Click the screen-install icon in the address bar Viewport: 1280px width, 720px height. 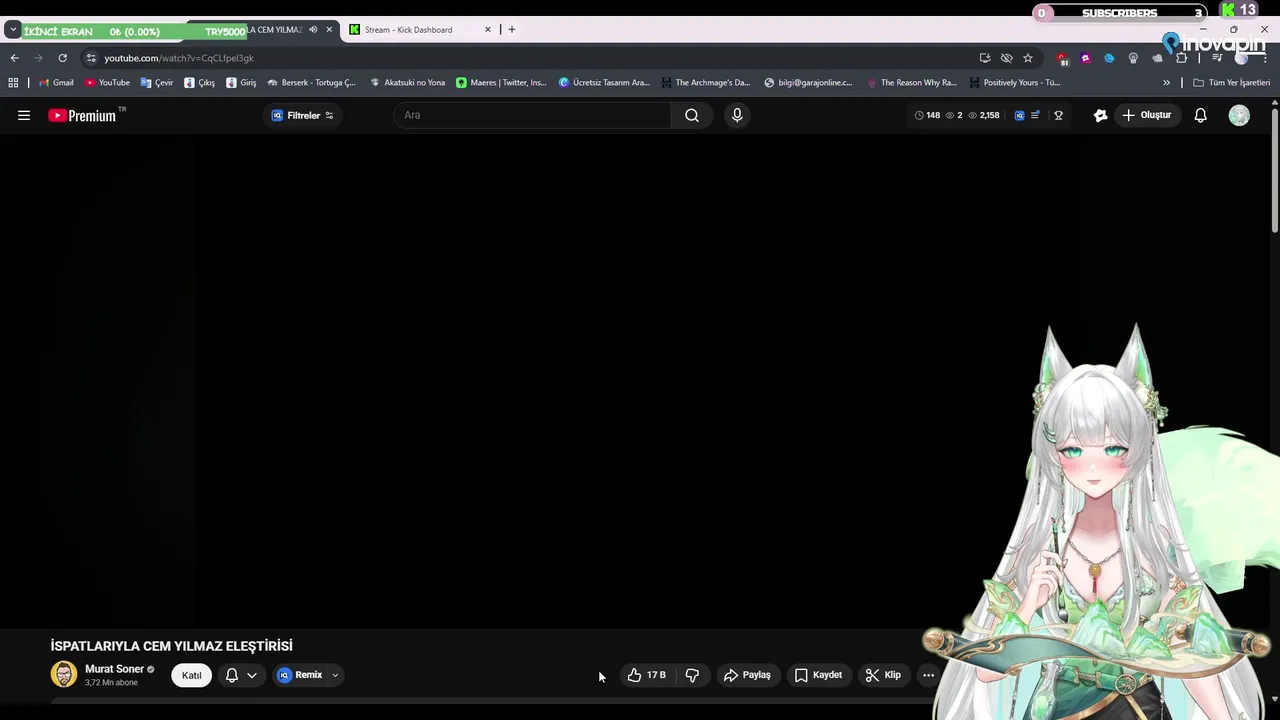tap(985, 58)
